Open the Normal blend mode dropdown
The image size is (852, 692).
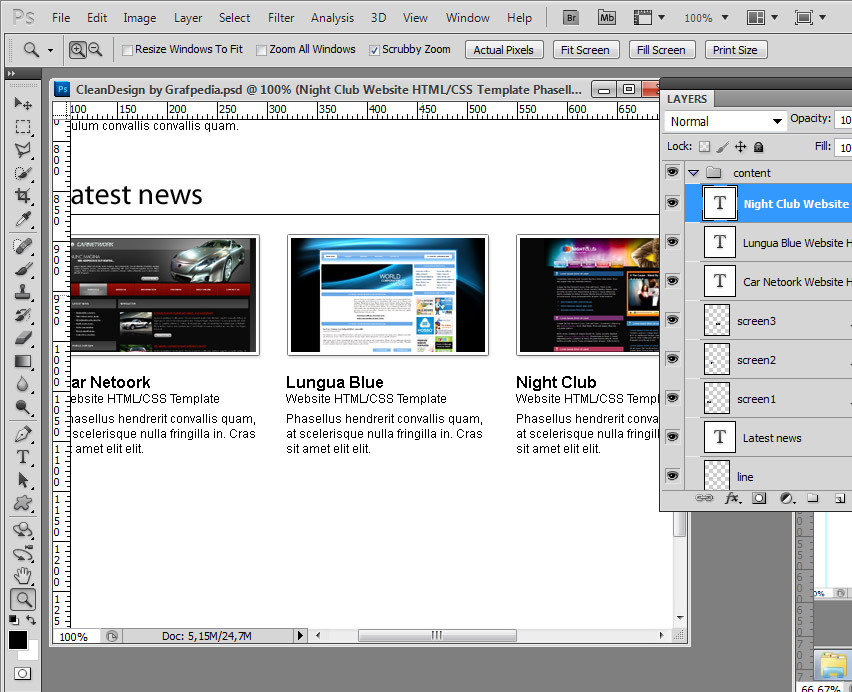click(x=724, y=121)
